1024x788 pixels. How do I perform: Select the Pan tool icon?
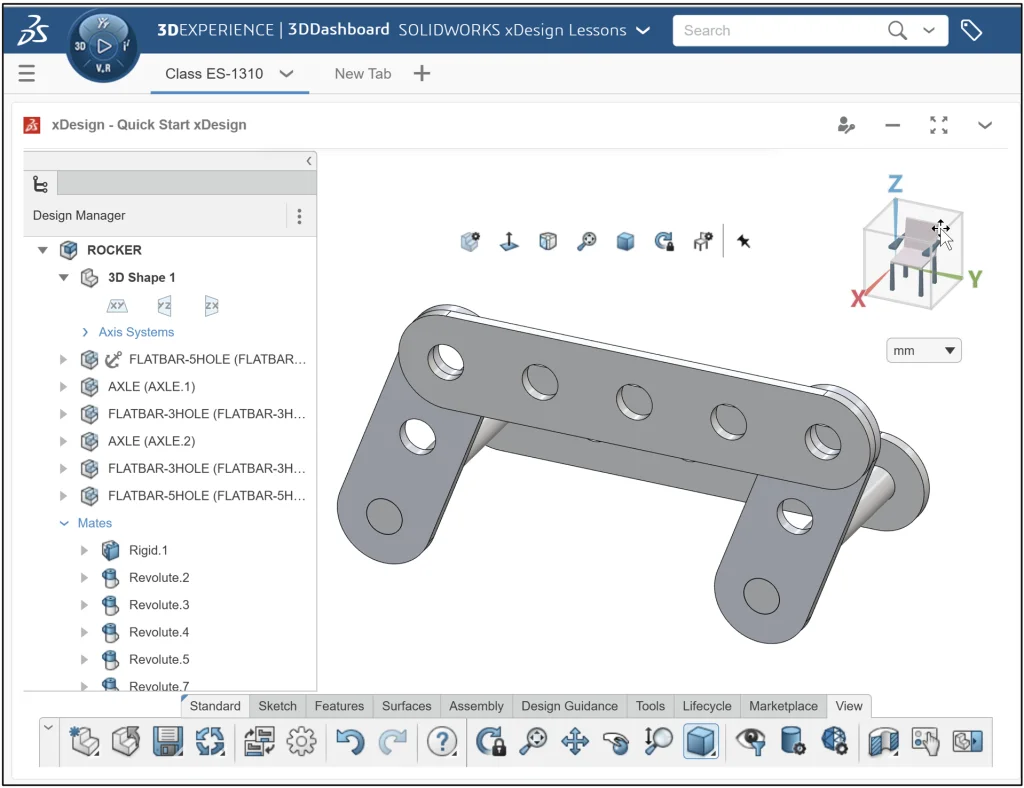[573, 741]
